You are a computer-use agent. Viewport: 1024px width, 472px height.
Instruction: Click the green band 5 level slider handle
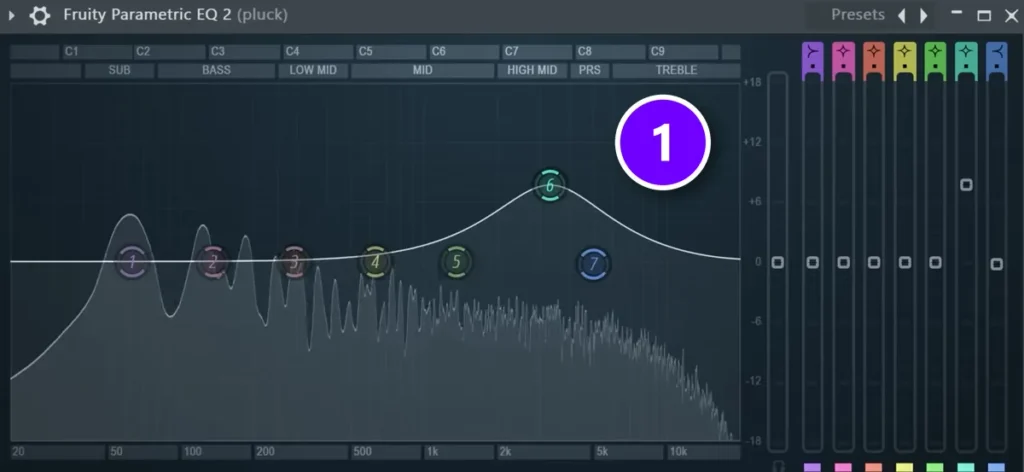coord(935,262)
